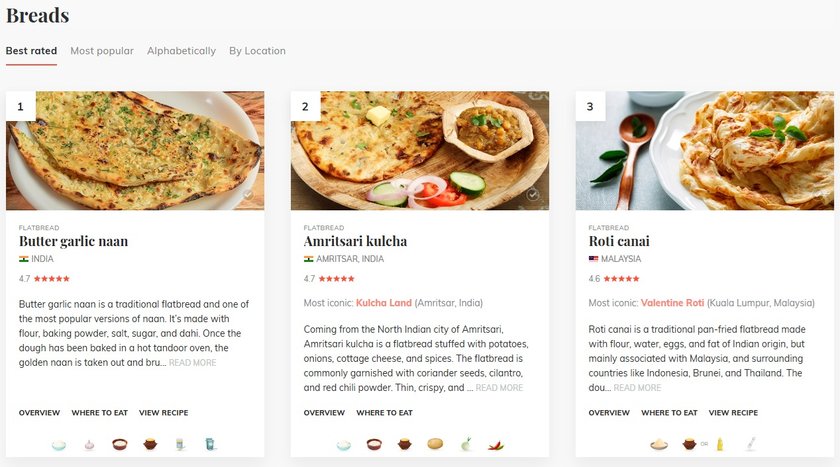Click the flour mound icon under Roti canai
840x467 pixels.
659,444
